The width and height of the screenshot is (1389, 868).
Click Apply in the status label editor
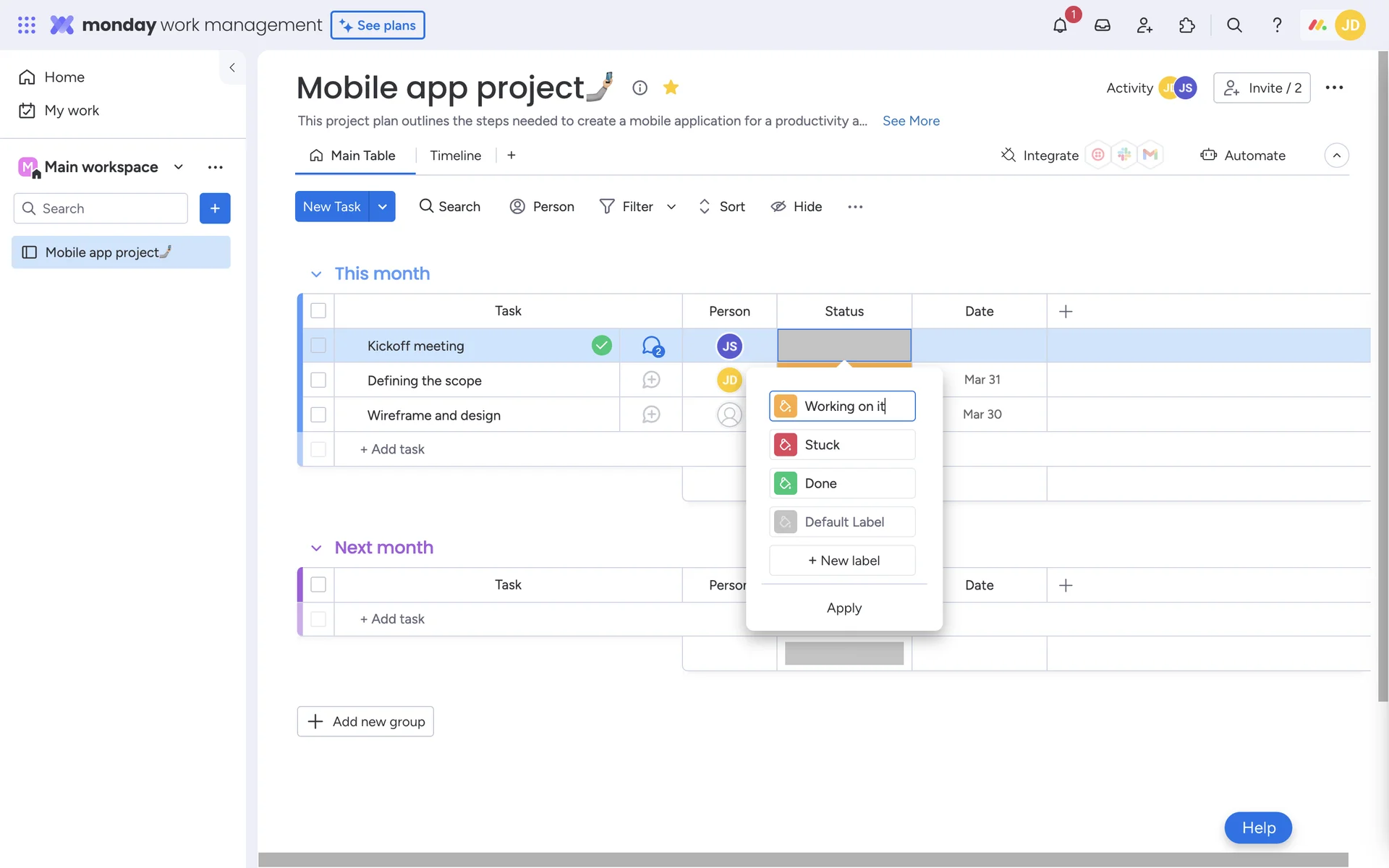click(844, 608)
